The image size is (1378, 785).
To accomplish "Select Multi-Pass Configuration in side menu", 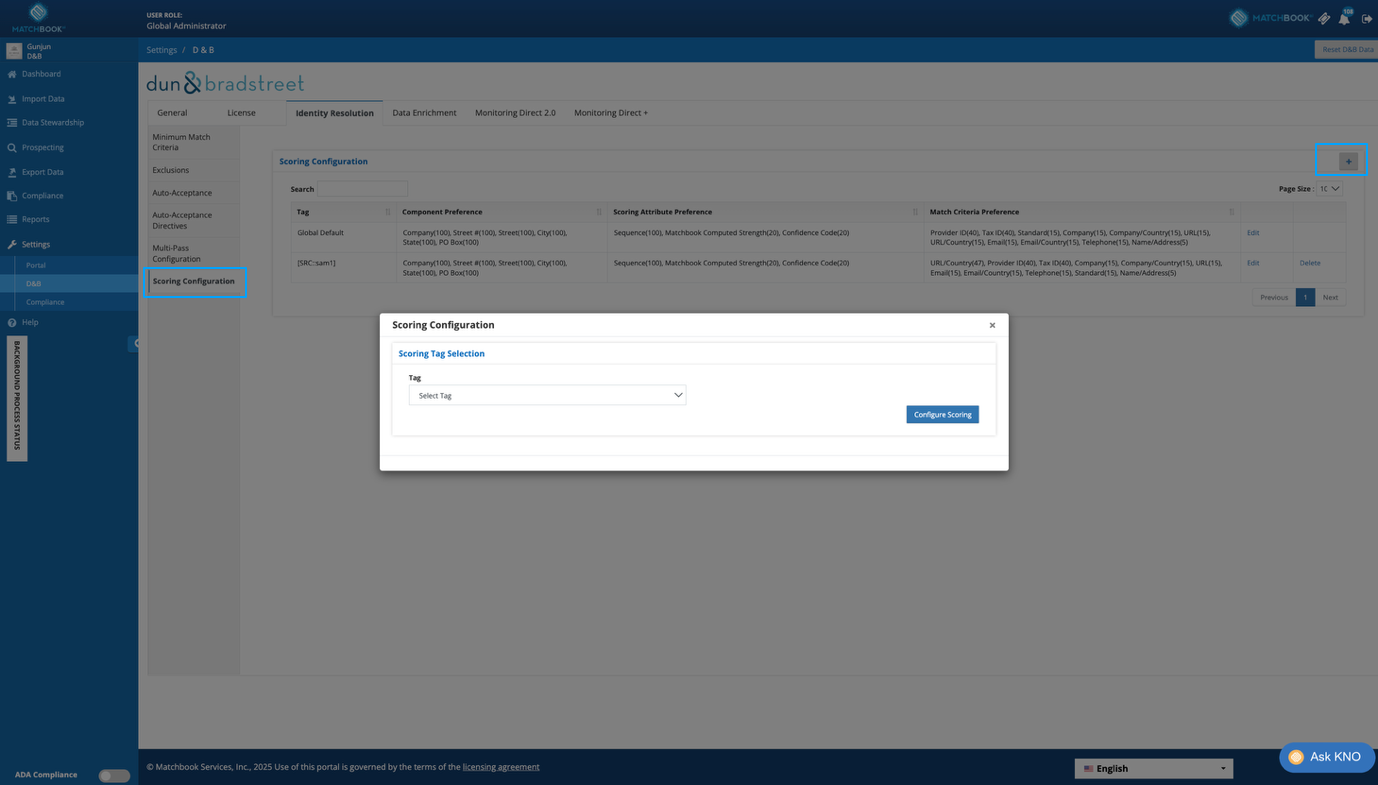I will point(193,253).
